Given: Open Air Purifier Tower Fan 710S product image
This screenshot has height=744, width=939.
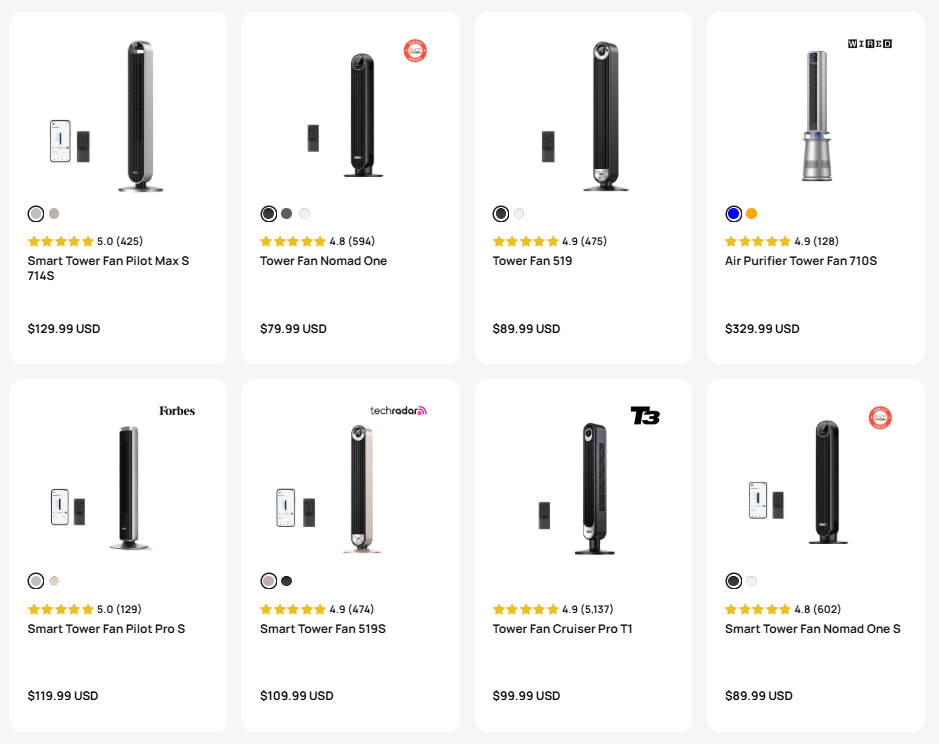Looking at the screenshot, I should (x=817, y=116).
